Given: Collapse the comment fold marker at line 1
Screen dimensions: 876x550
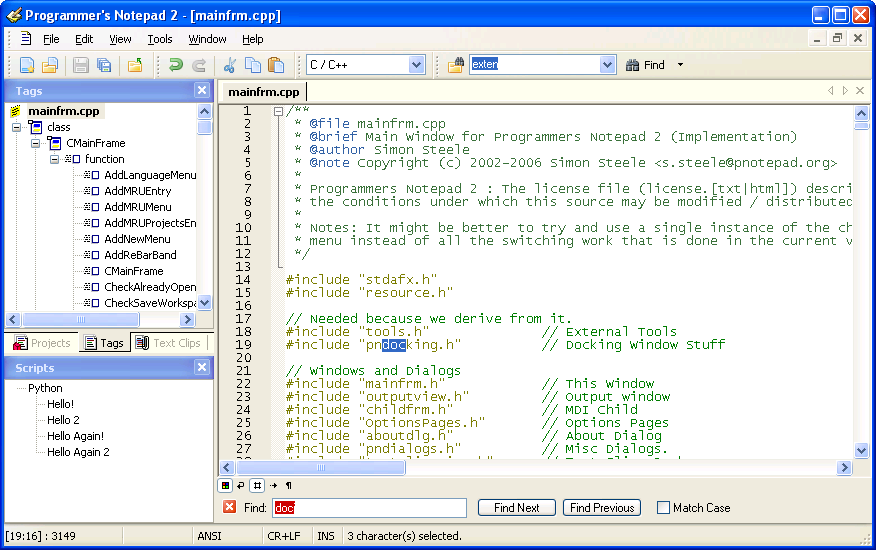Looking at the screenshot, I should [x=278, y=111].
